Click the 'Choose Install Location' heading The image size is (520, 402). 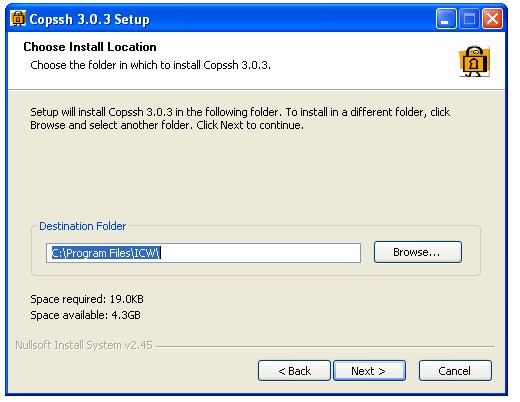click(x=90, y=47)
